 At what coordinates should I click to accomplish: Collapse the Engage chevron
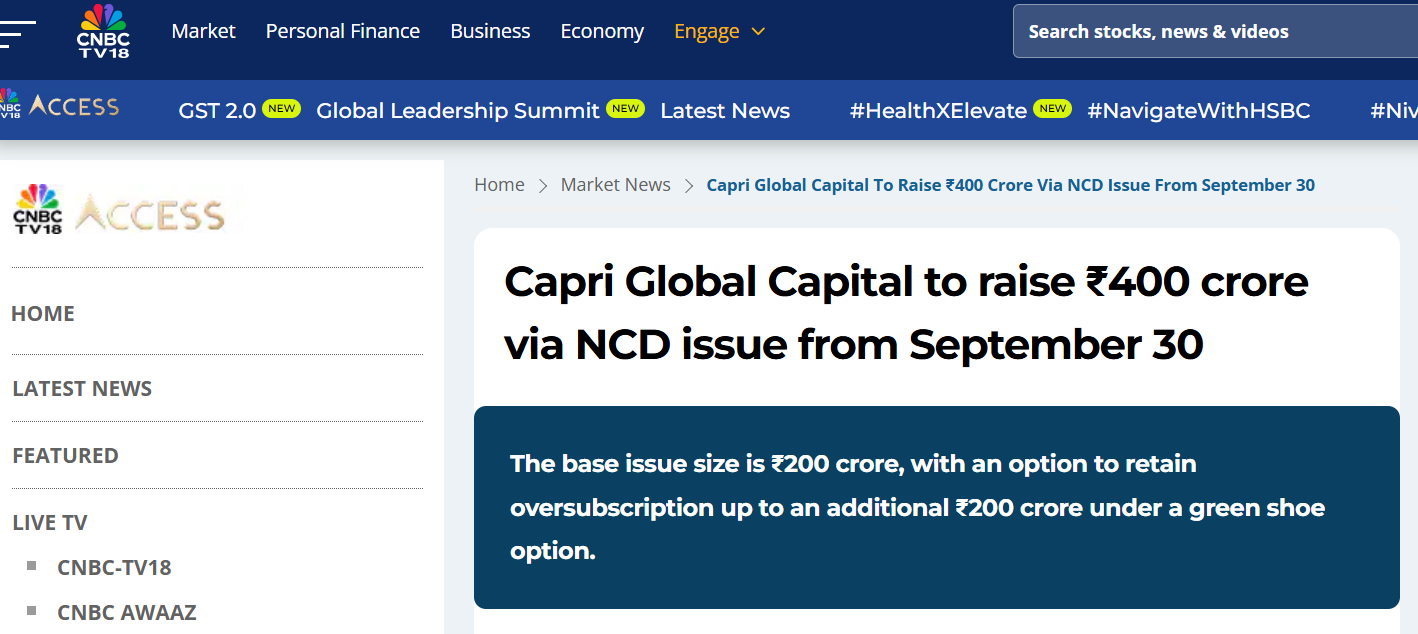(x=757, y=33)
